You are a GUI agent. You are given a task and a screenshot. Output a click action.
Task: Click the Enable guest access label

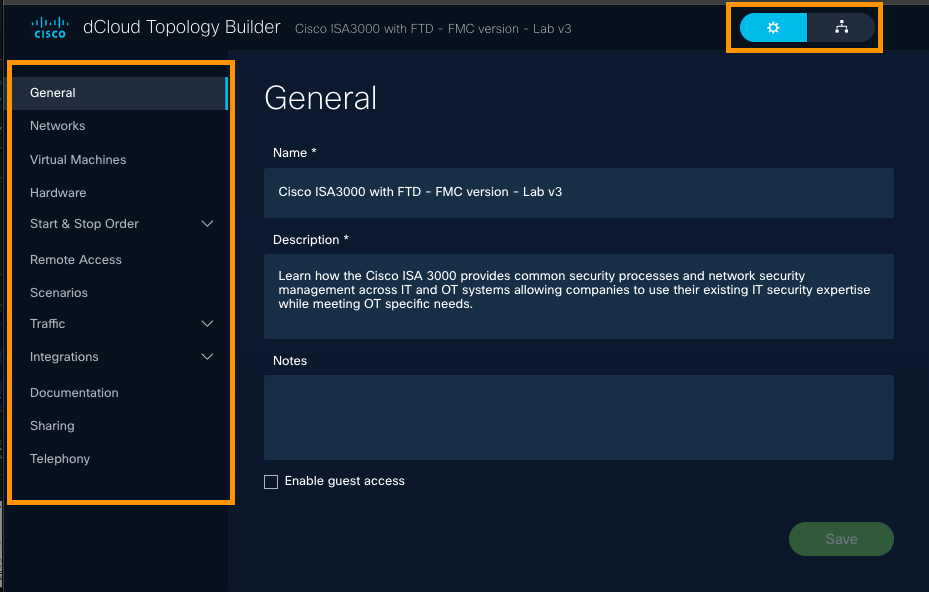coord(345,481)
